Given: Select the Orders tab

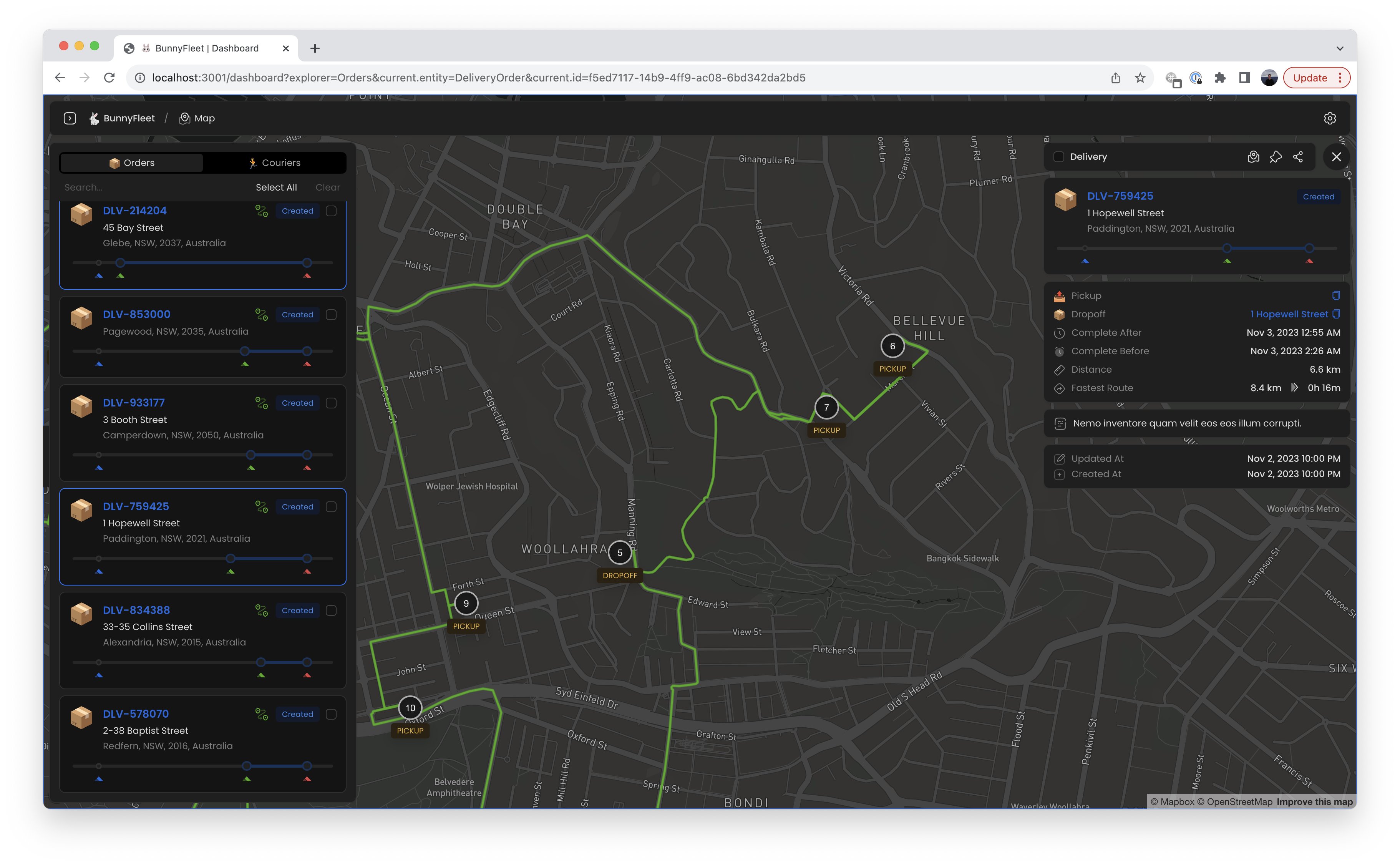Looking at the screenshot, I should (x=132, y=163).
